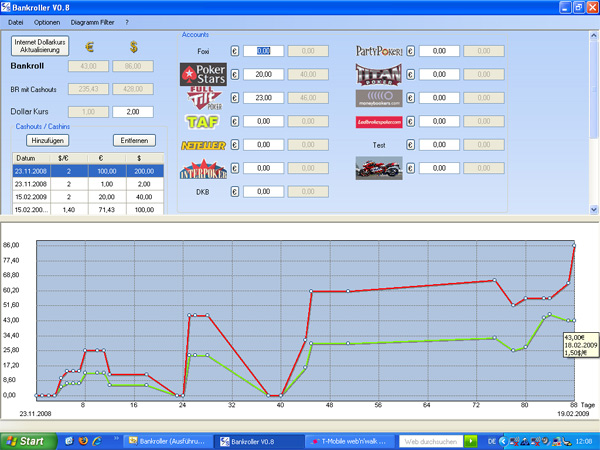The height and width of the screenshot is (450, 600).
Task: Click the Bankroller icon in the title bar
Action: 6,7
